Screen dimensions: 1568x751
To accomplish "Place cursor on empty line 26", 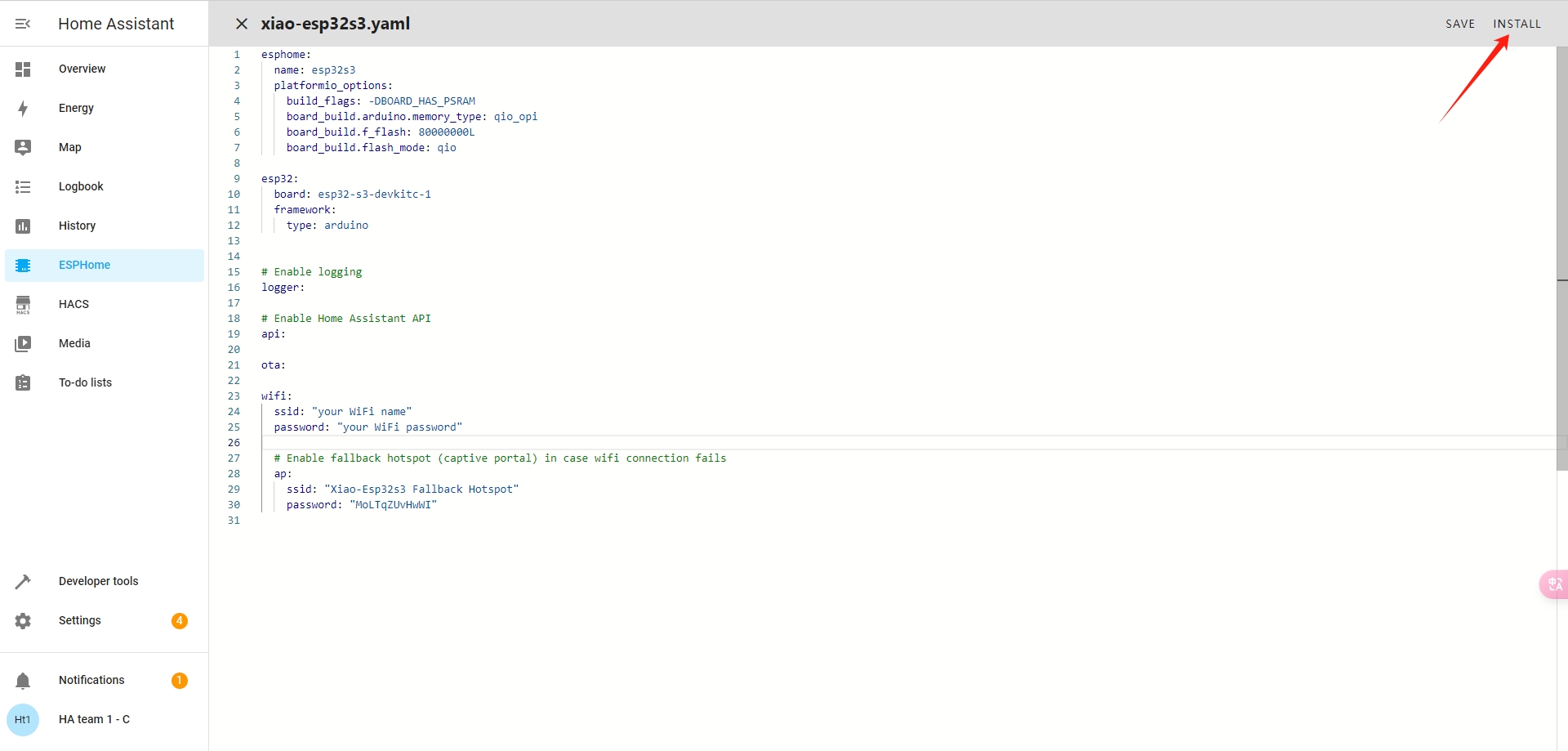I will 908,443.
